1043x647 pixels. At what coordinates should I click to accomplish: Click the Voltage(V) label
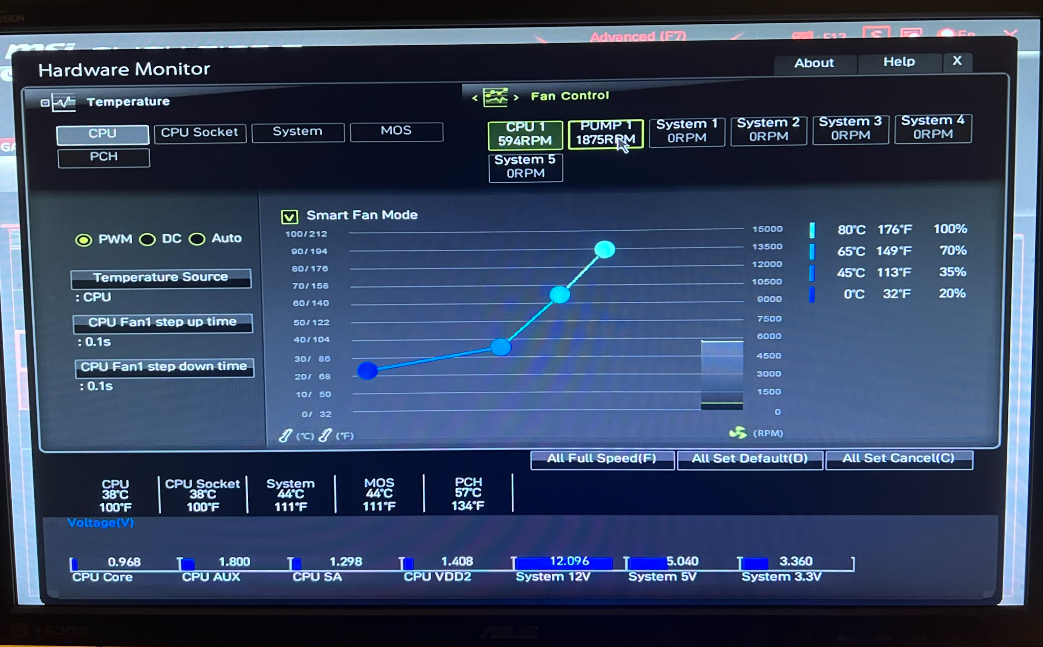click(x=100, y=523)
